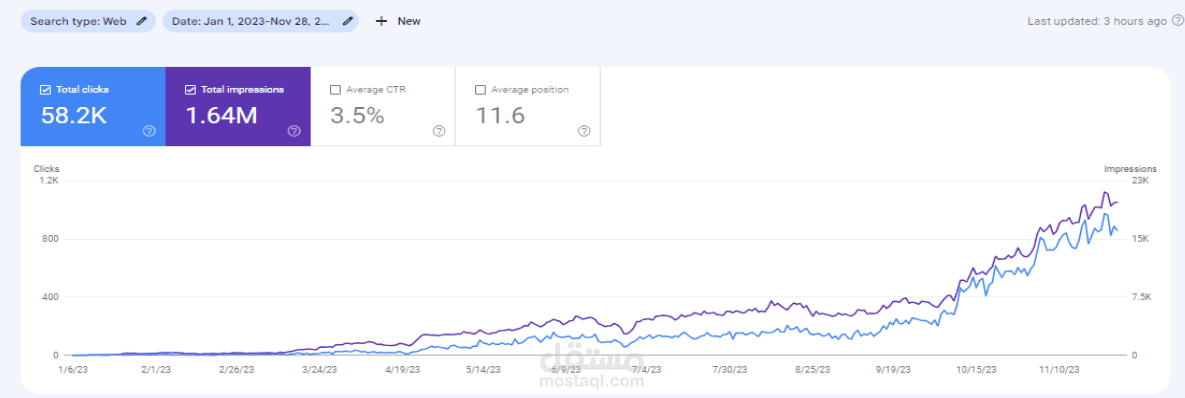The width and height of the screenshot is (1185, 398).
Task: Click the plus icon to add filter
Action: (382, 21)
